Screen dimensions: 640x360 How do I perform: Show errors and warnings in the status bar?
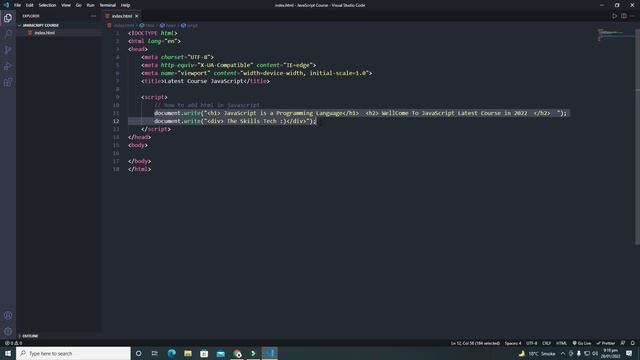click(x=13, y=343)
